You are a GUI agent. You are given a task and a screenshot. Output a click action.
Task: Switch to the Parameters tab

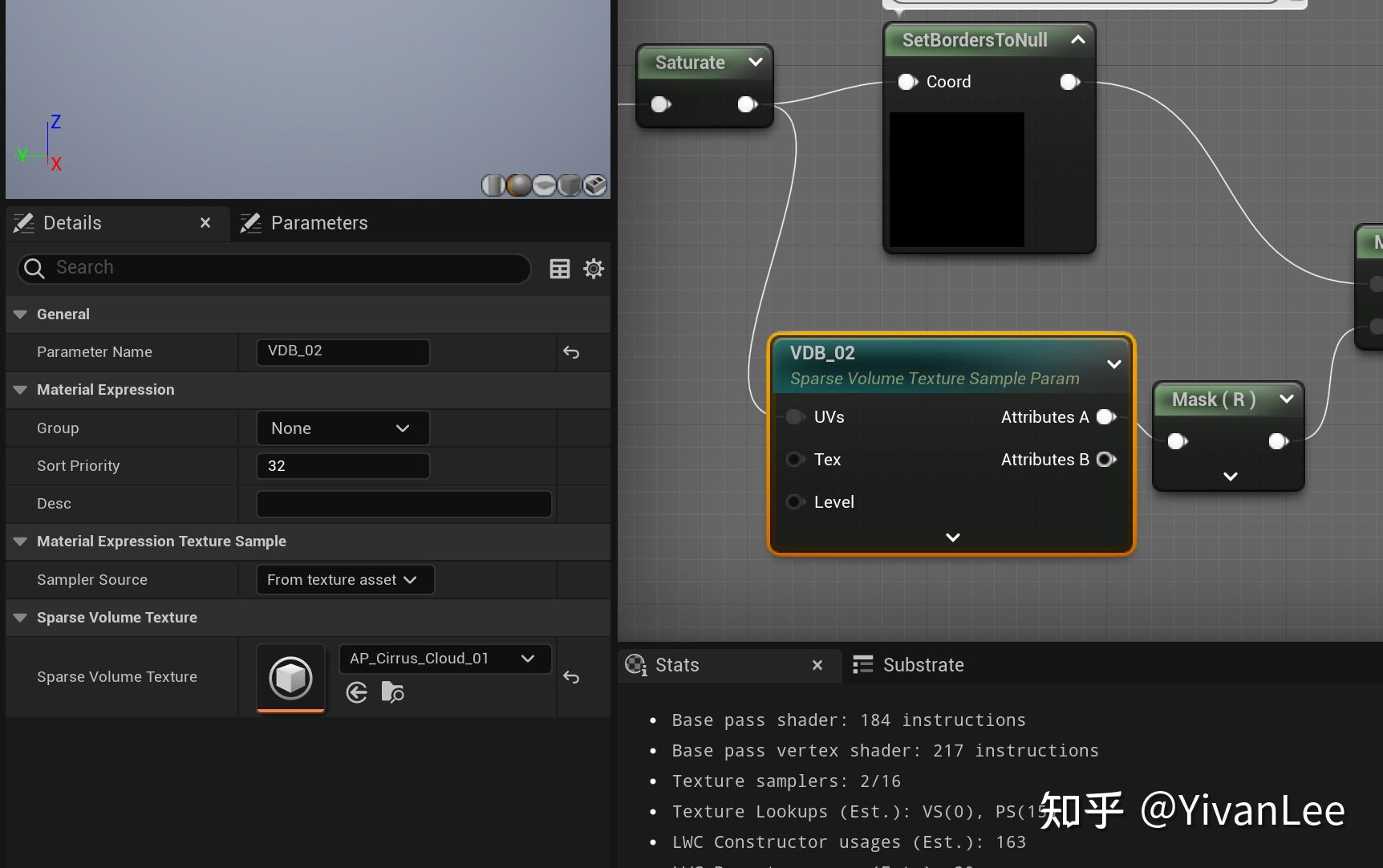tap(318, 223)
